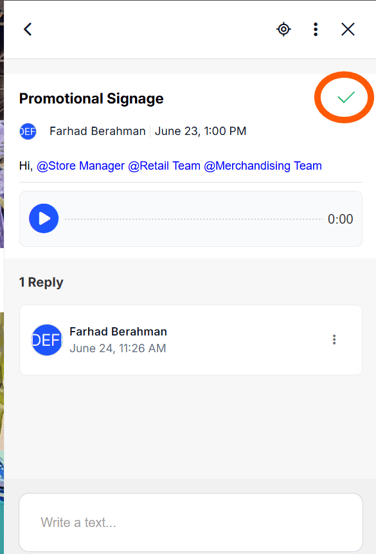Click the locate target crosshair icon
This screenshot has height=554, width=376.
point(283,29)
